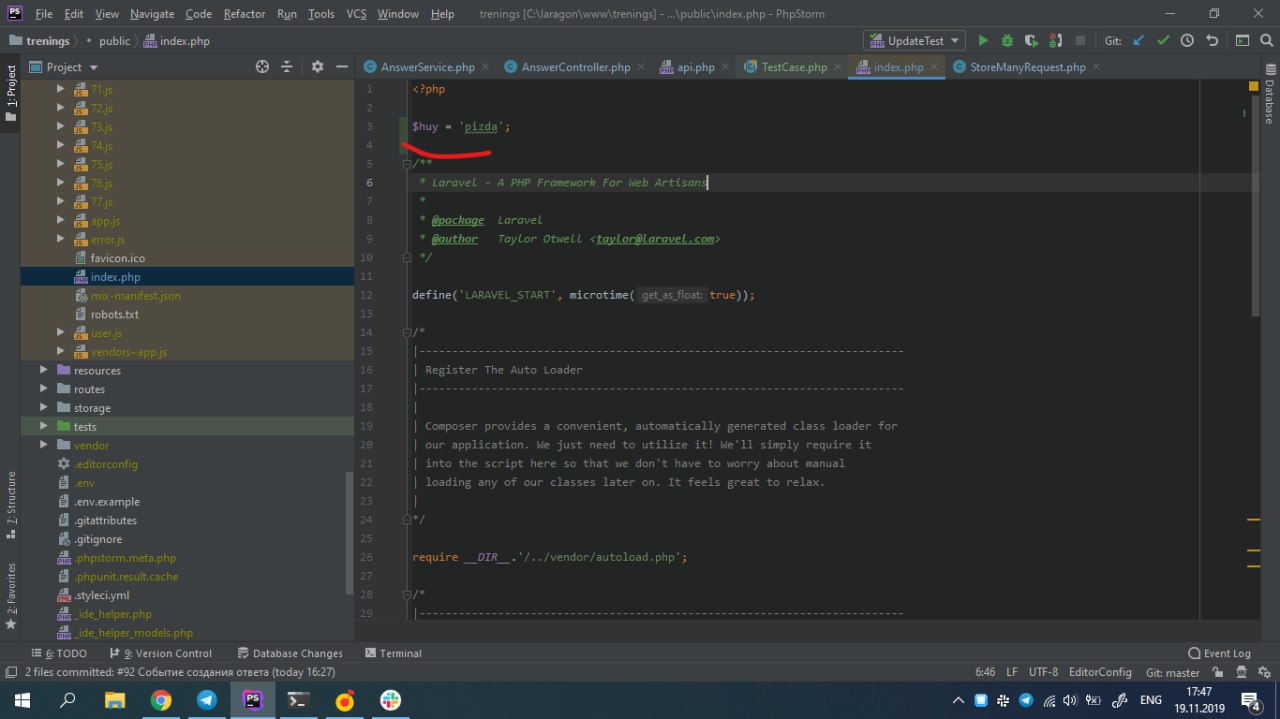Open Database Changes tool window
1280x719 pixels.
pos(289,653)
